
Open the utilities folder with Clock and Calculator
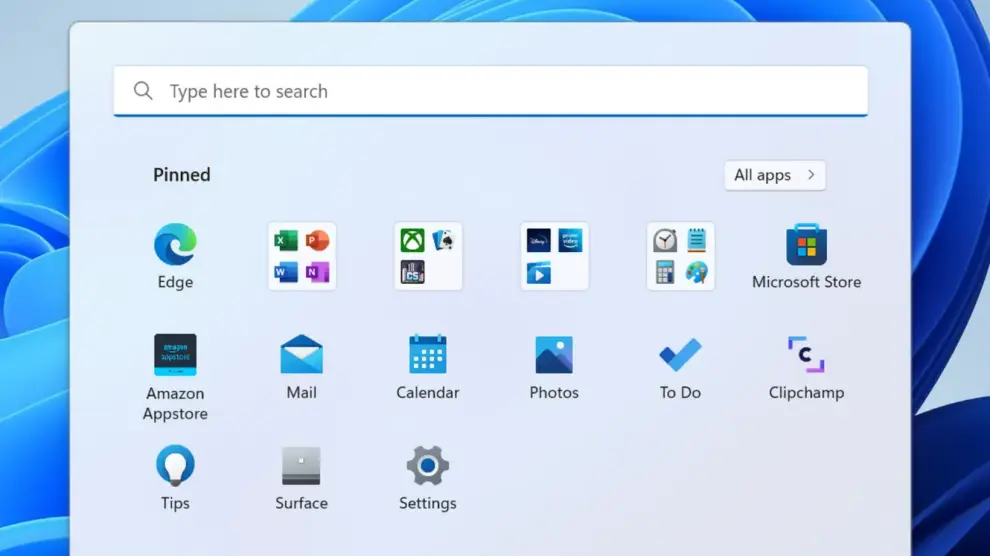(x=680, y=256)
